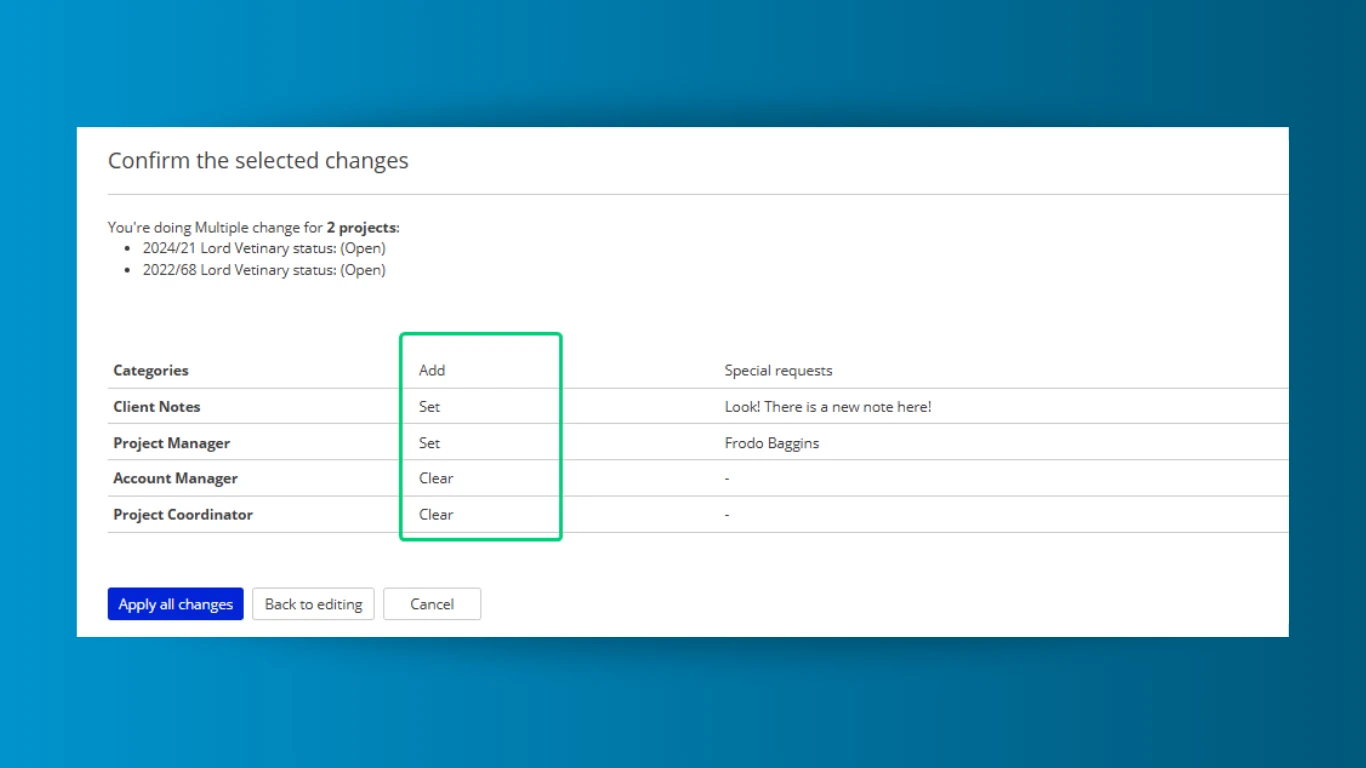This screenshot has width=1366, height=768.
Task: Go back using Back to editing button
Action: click(x=313, y=604)
